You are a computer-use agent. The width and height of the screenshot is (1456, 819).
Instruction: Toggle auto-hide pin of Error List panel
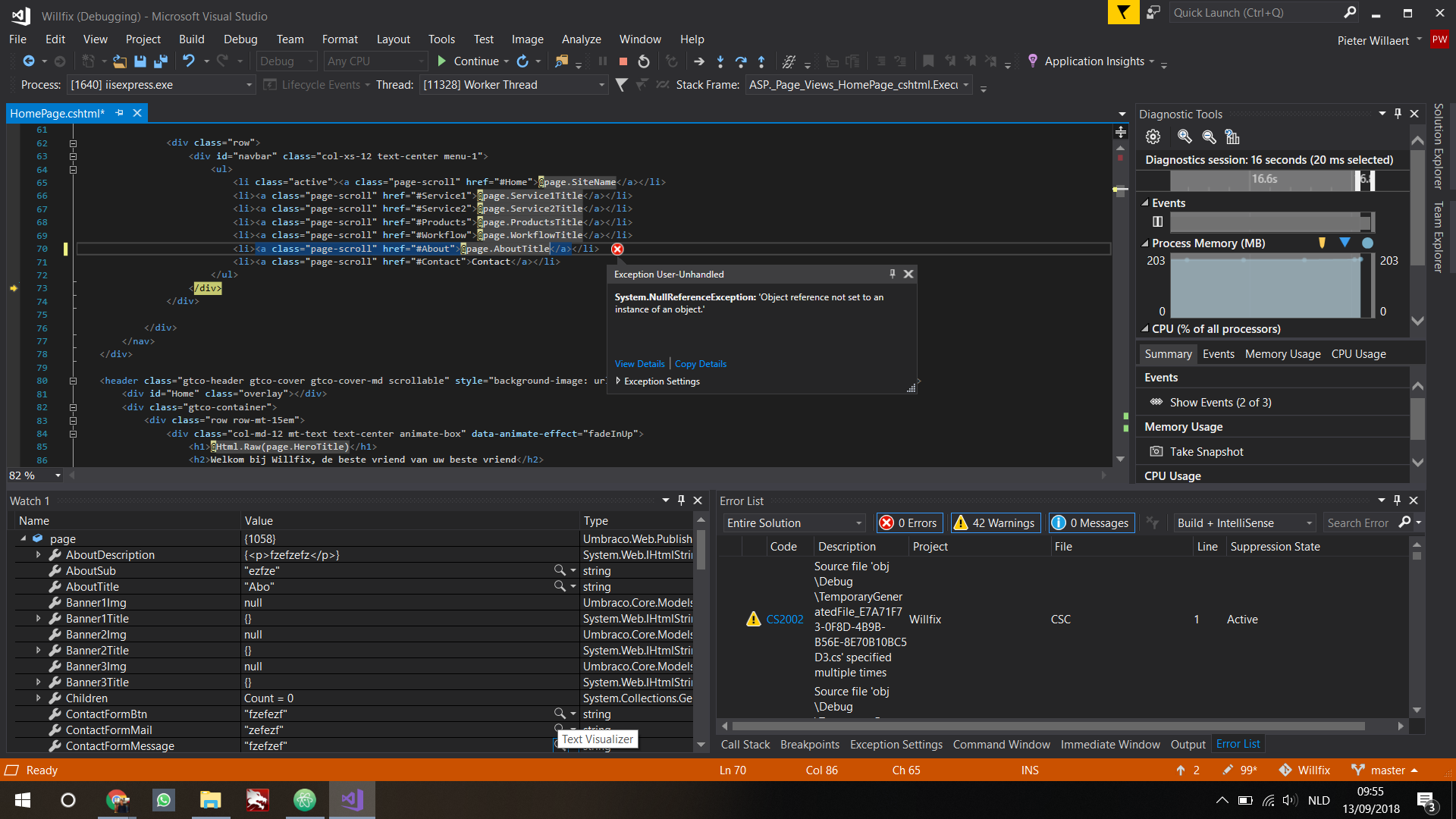pos(1397,500)
